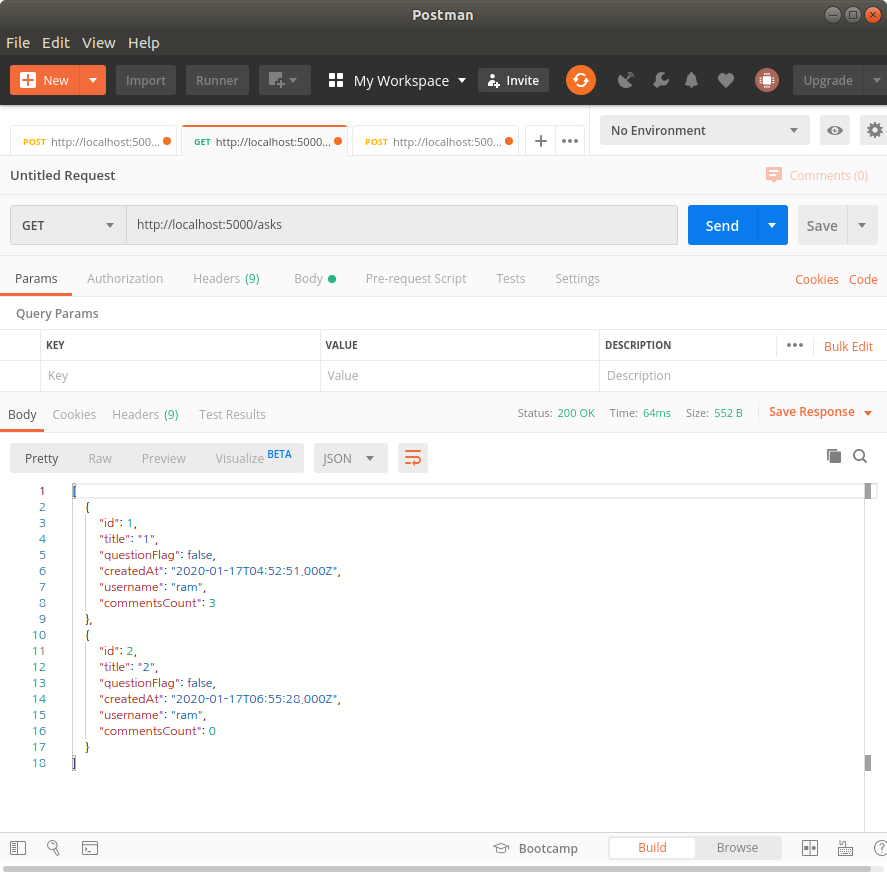
Task: Open manage environments gear icon
Action: click(x=874, y=131)
